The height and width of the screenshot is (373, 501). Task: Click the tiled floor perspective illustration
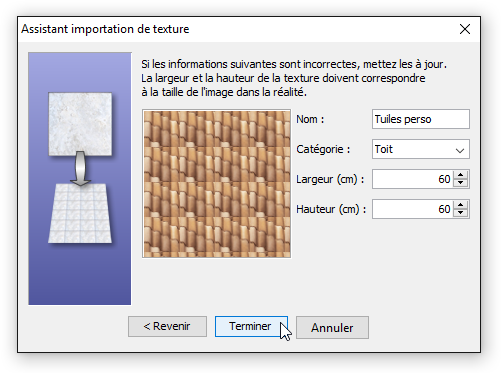point(80,213)
